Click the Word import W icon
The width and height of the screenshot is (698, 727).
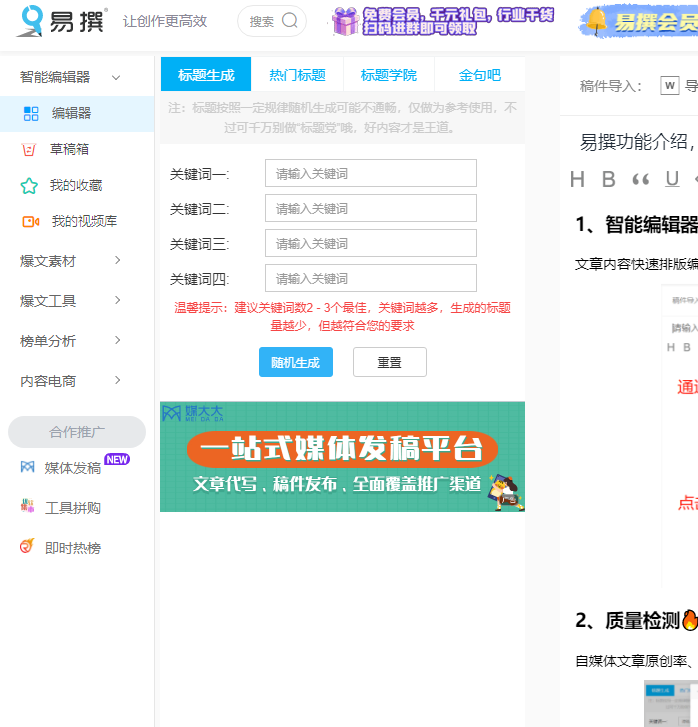pyautogui.click(x=670, y=85)
